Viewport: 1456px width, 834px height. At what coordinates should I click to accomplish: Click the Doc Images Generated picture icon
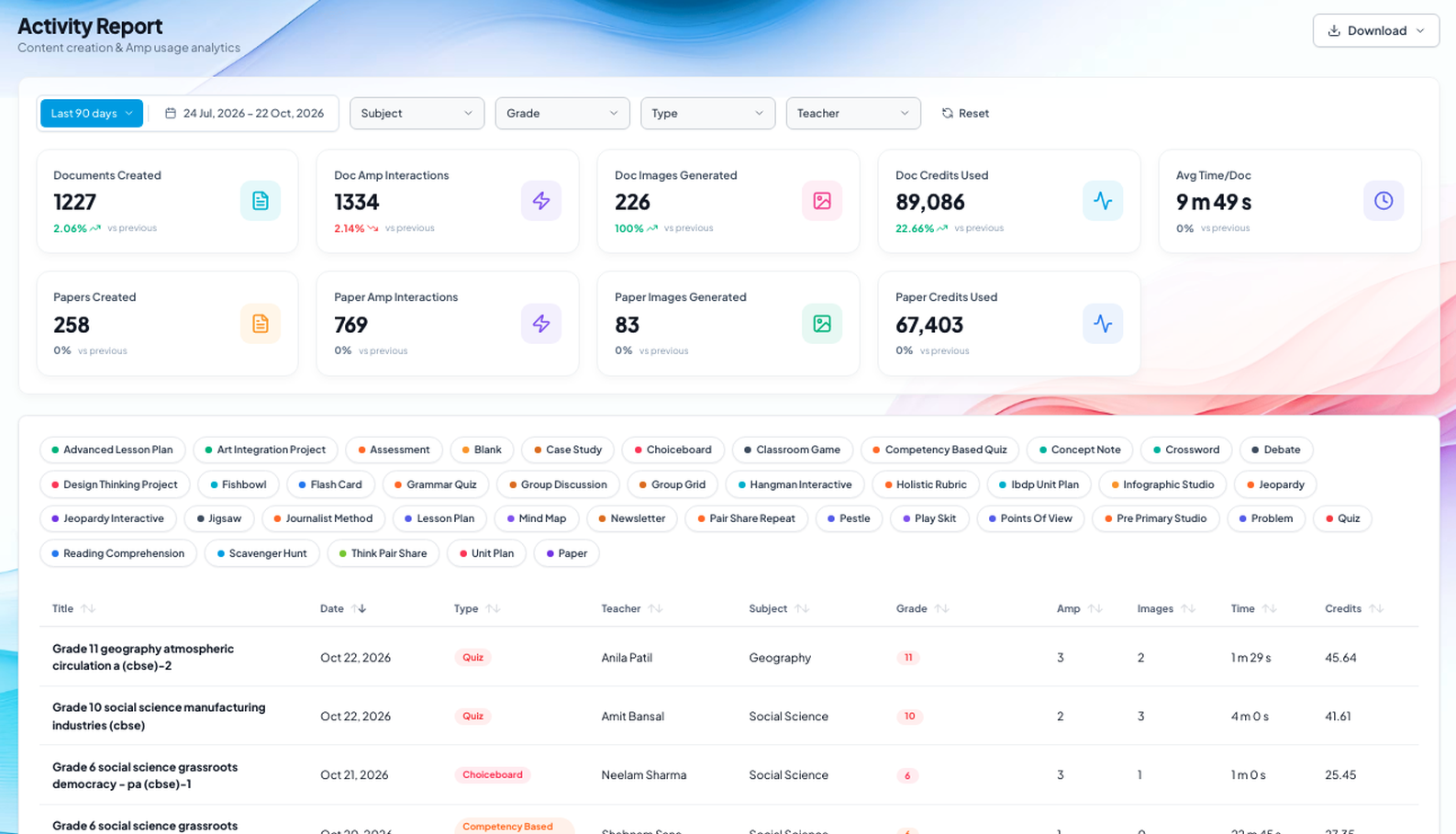[x=822, y=201]
